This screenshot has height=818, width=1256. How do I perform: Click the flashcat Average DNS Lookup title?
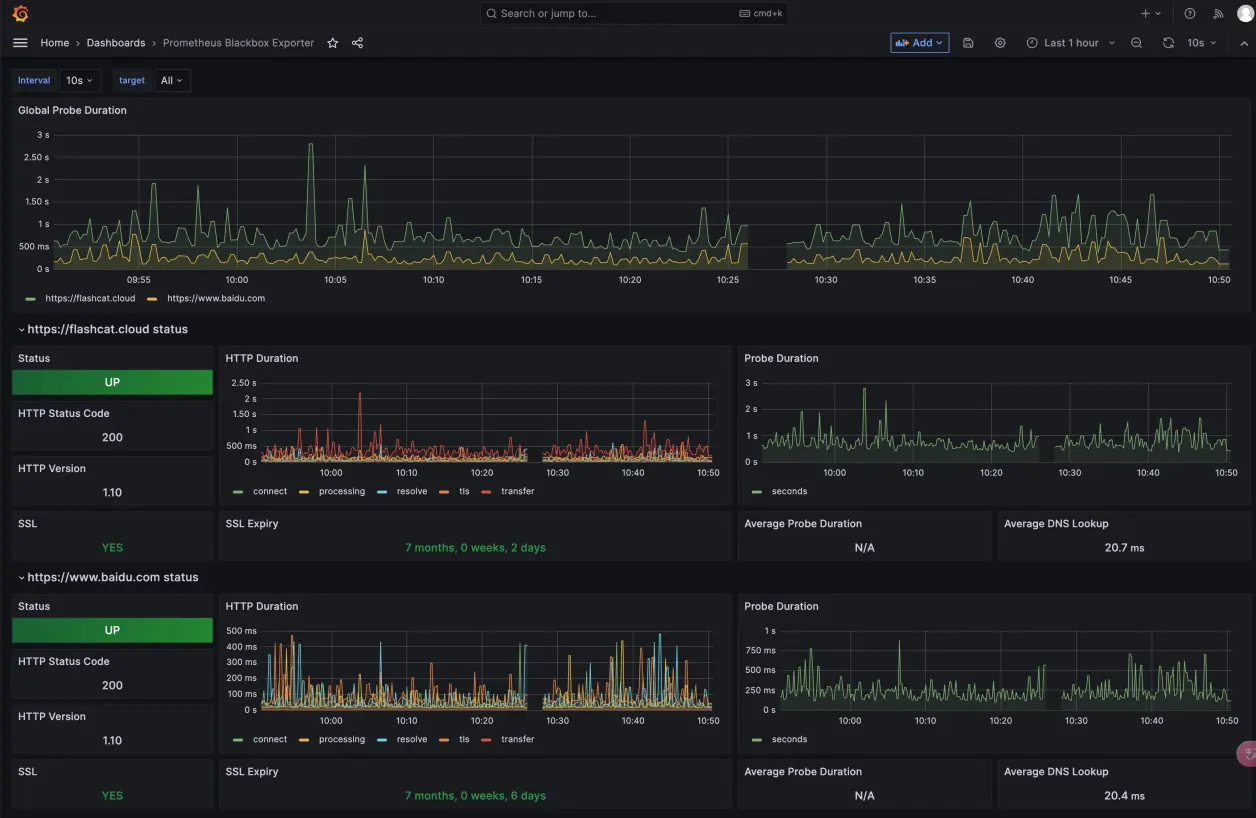[1056, 523]
